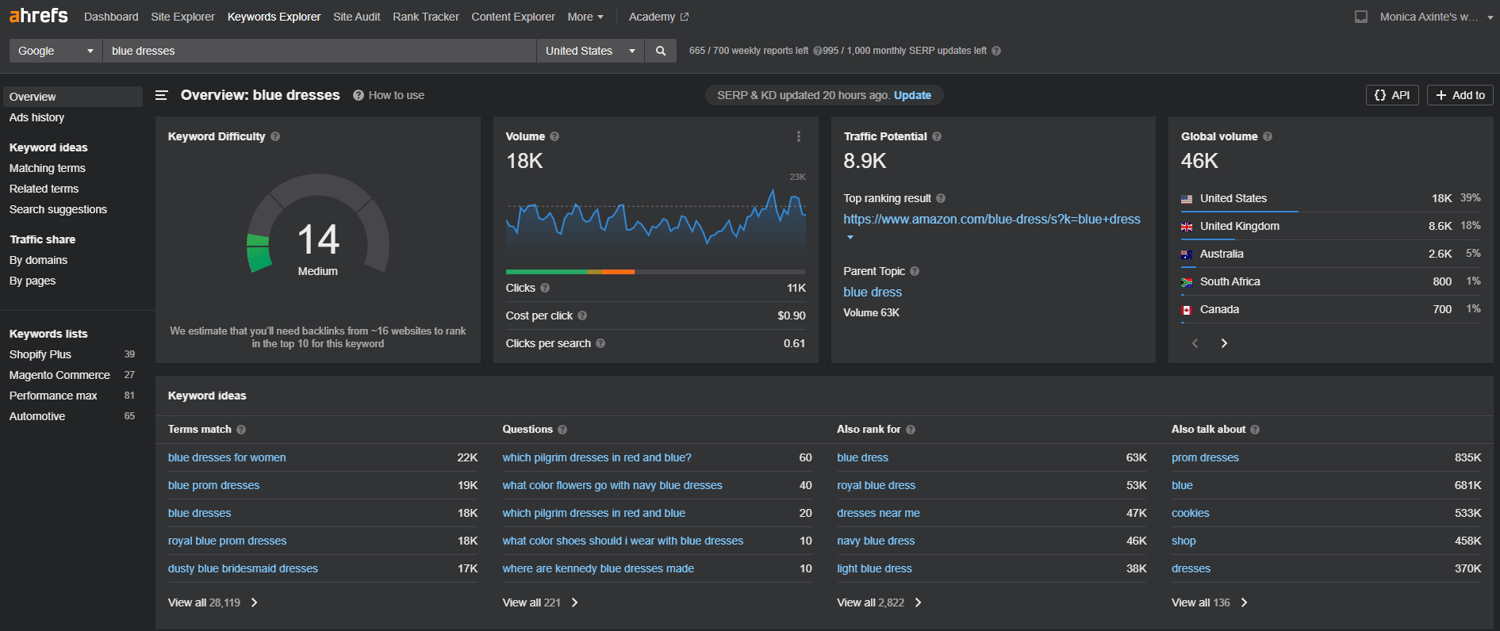
Task: Select Search suggestions in sidebar
Action: click(58, 210)
